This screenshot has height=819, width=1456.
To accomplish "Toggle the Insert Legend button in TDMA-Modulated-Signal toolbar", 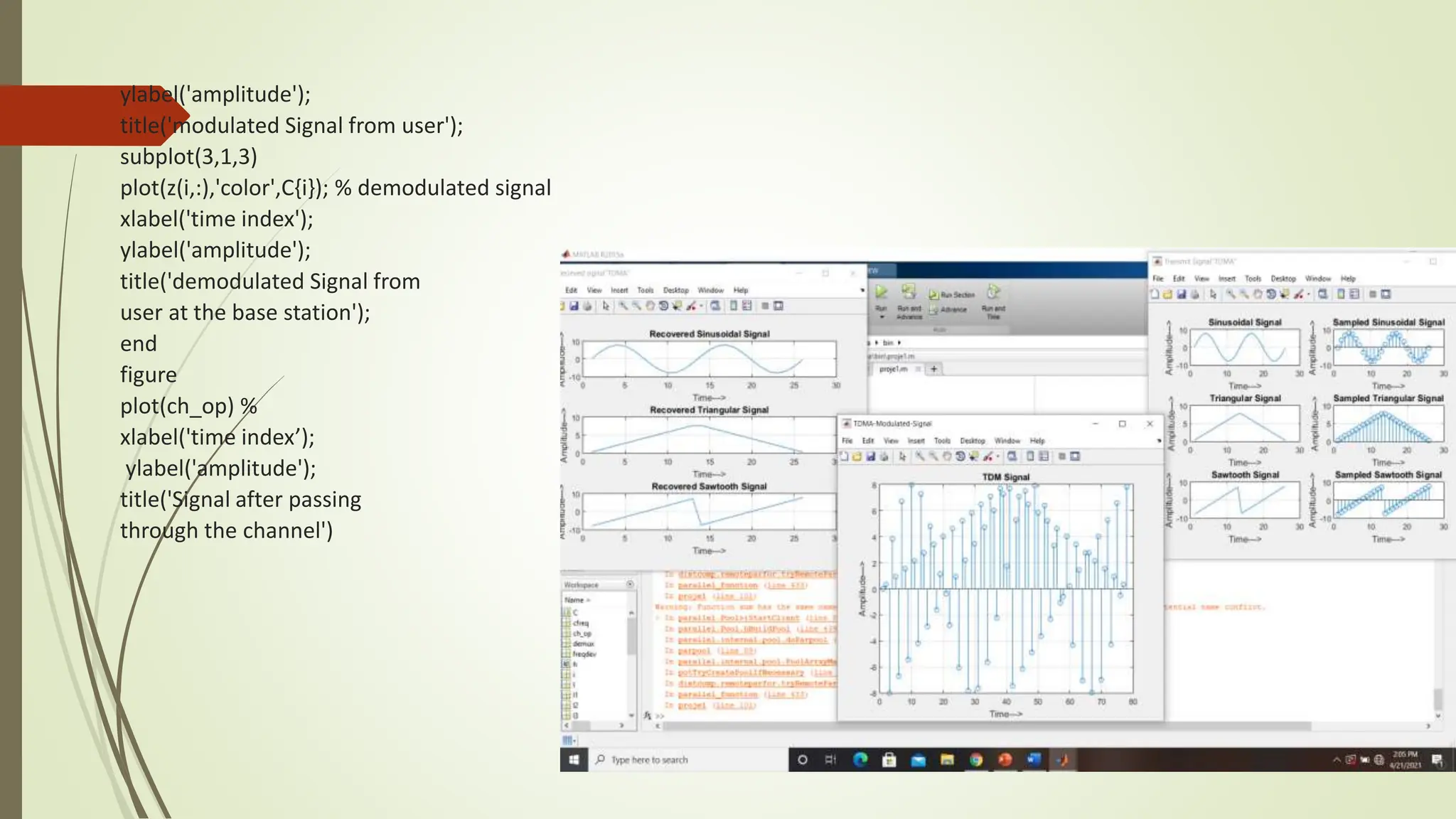I will (1044, 456).
